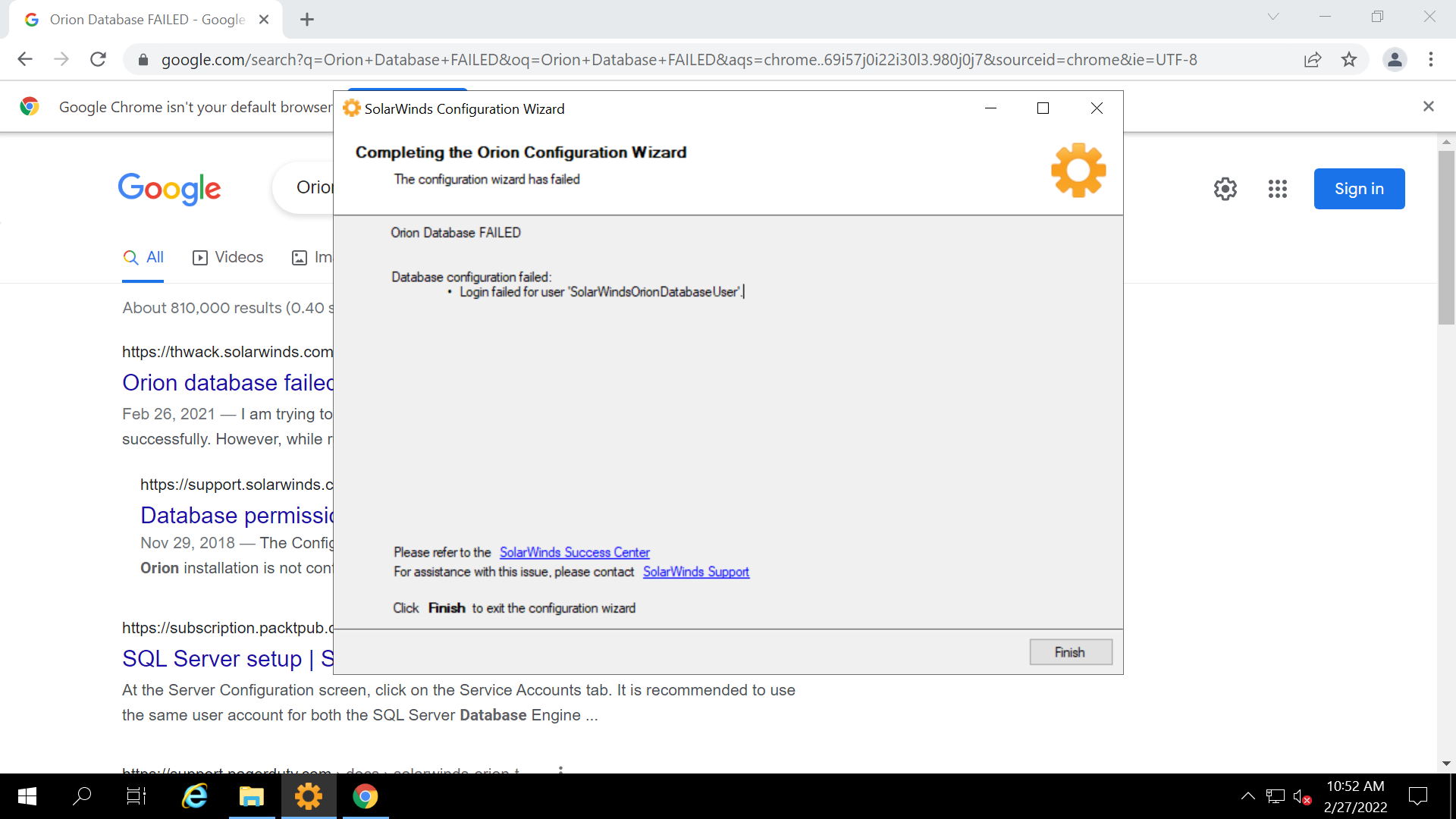Click the share page icon in the address bar
The height and width of the screenshot is (819, 1456).
click(1313, 59)
